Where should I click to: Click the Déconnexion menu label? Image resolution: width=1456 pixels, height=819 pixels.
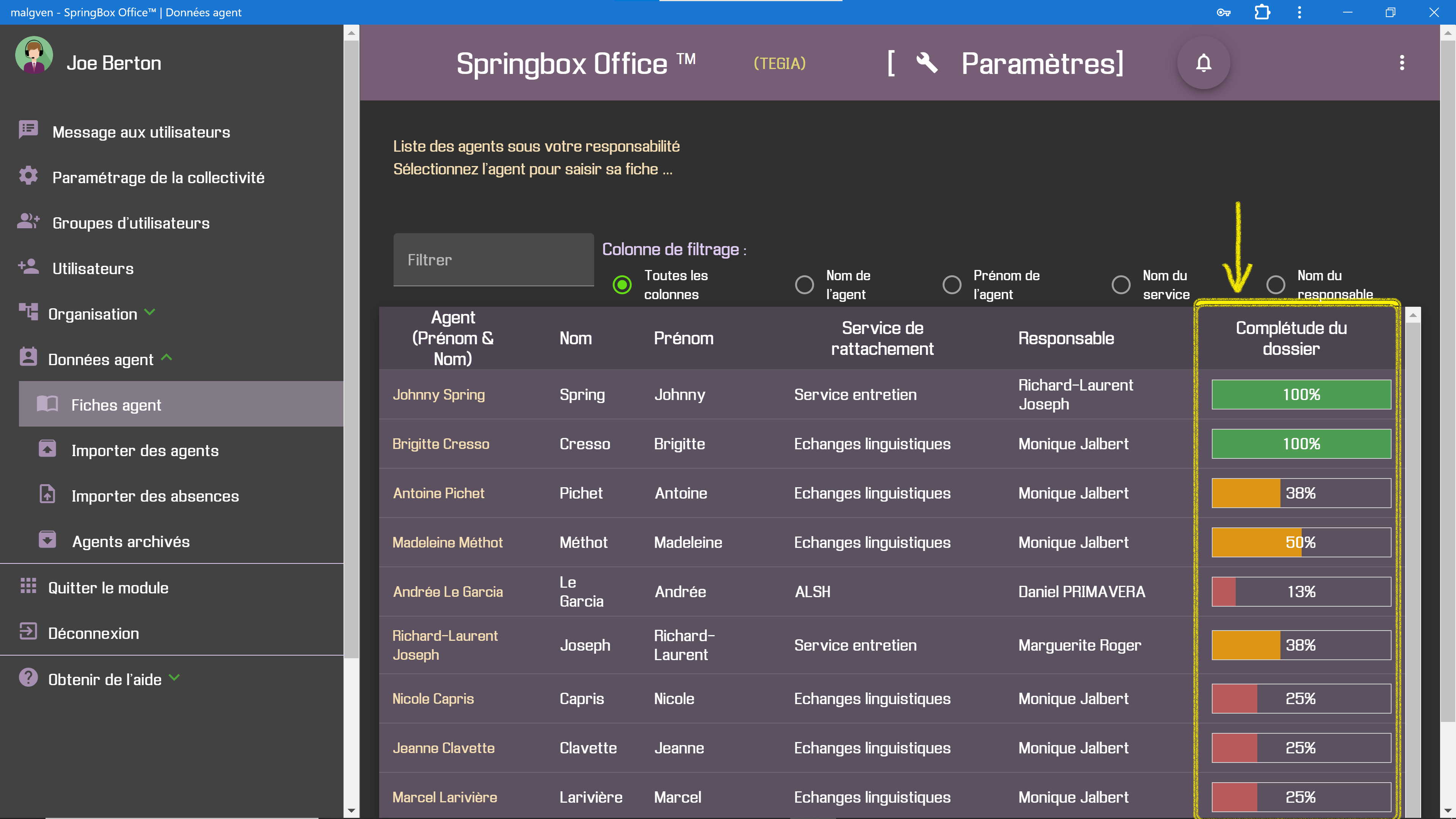93,633
